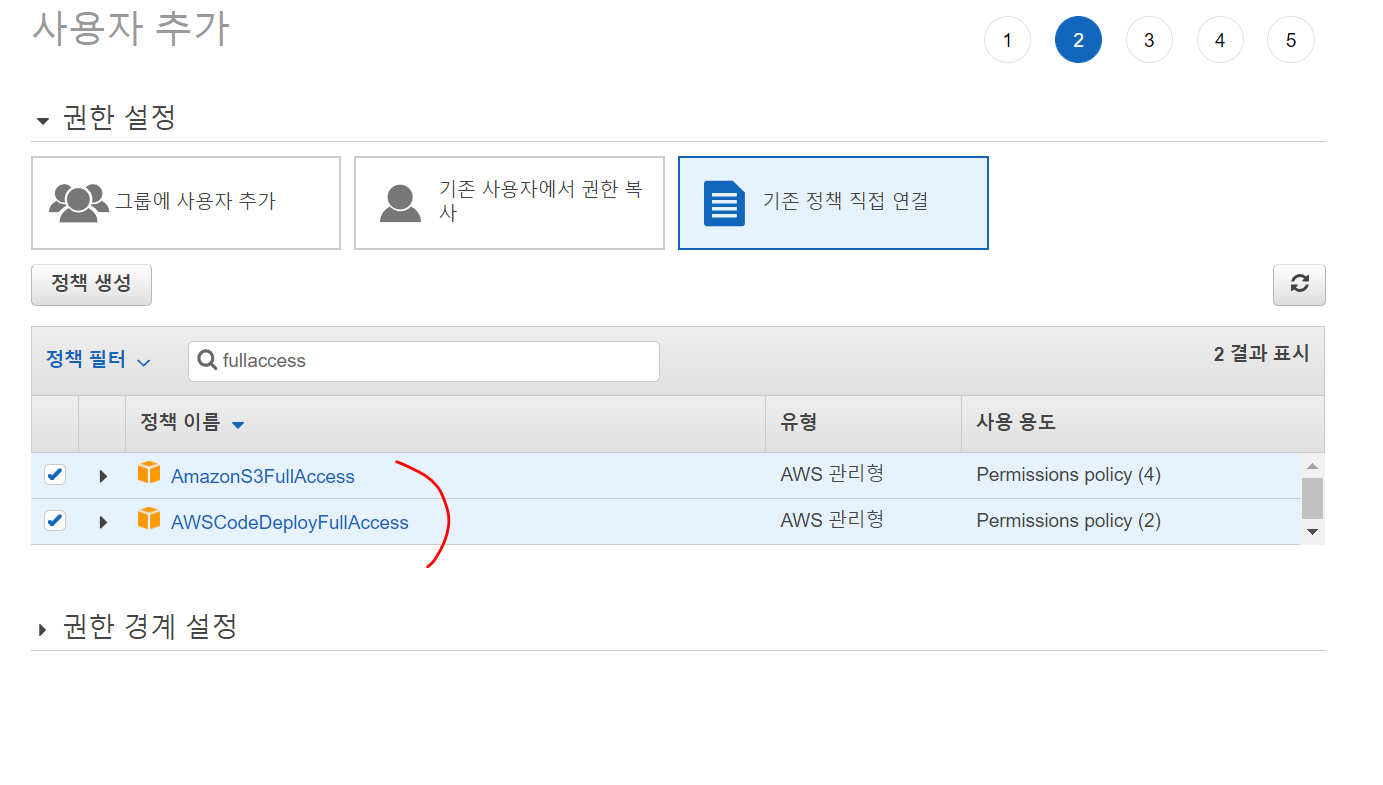This screenshot has height=785, width=1383.
Task: Select the 그룹에 사용자 추가 option
Action: pos(186,203)
